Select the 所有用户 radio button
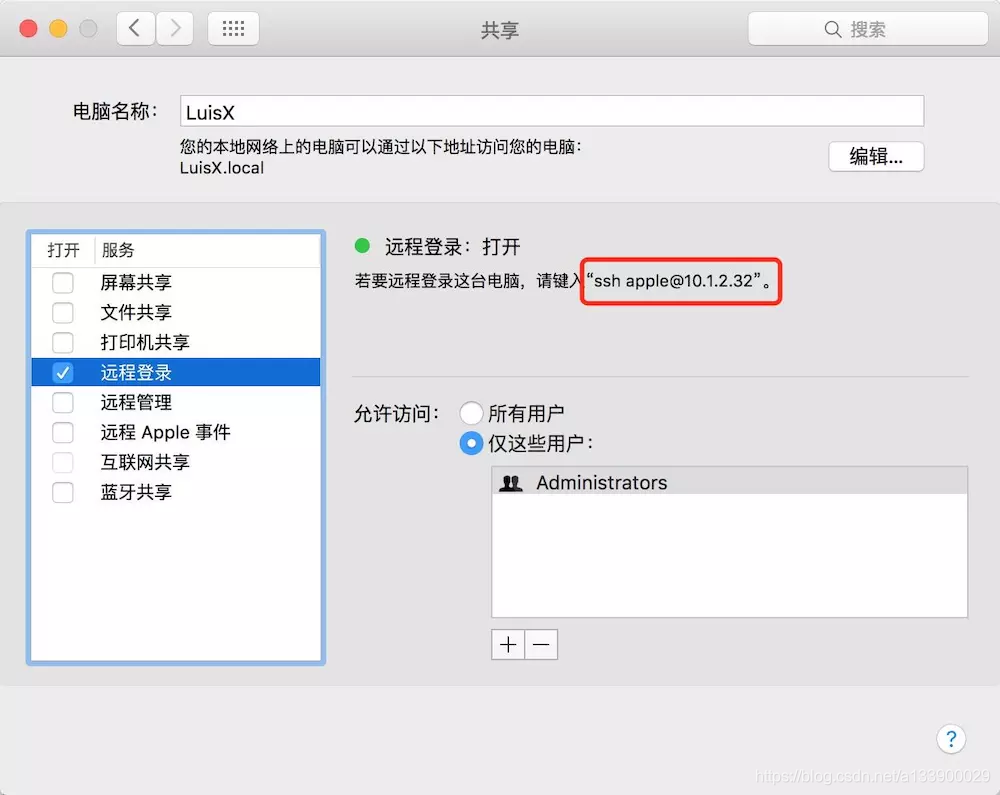The height and width of the screenshot is (795, 1000). [x=471, y=413]
